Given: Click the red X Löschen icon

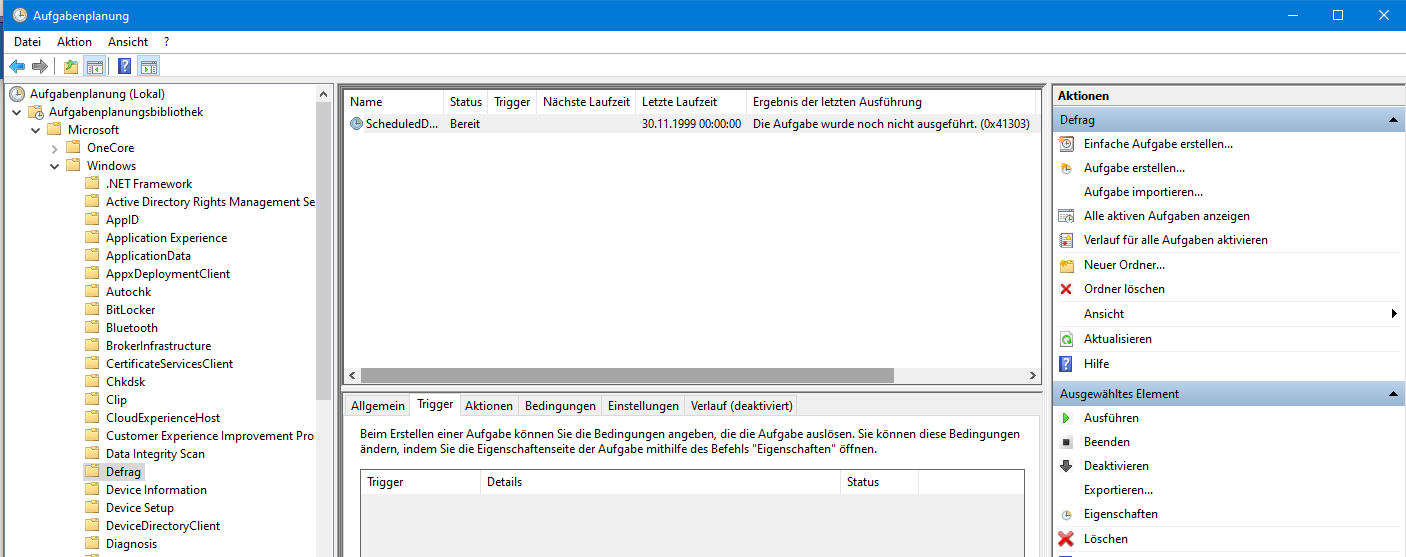Looking at the screenshot, I should click(x=1066, y=539).
